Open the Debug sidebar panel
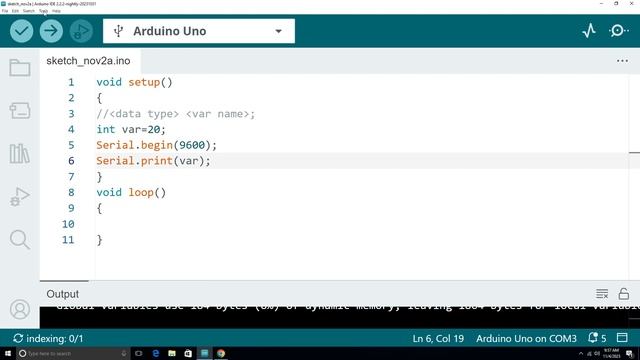Image resolution: width=640 pixels, height=360 pixels. [20, 197]
